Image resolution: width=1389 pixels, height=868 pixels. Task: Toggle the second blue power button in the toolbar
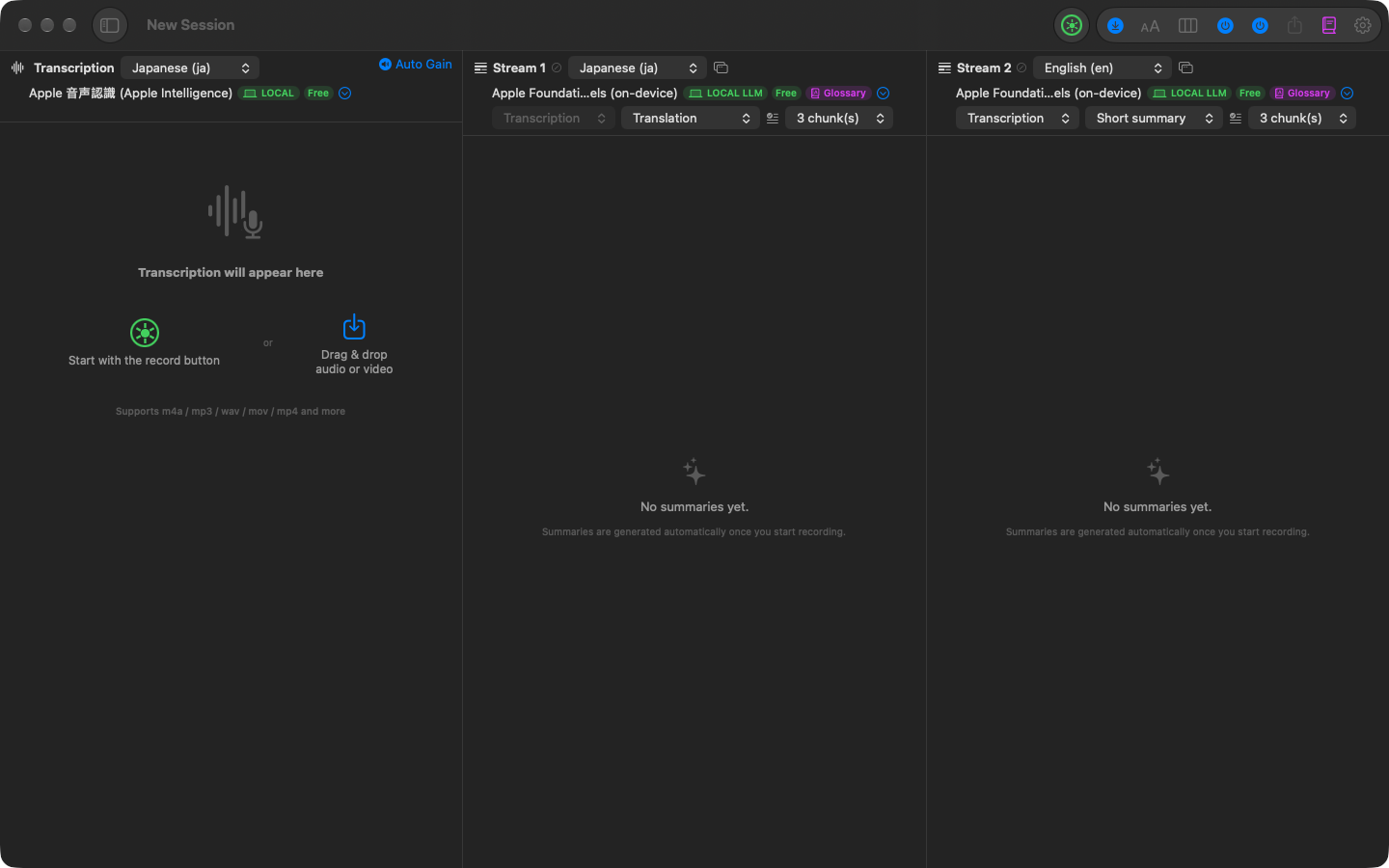coord(1260,26)
